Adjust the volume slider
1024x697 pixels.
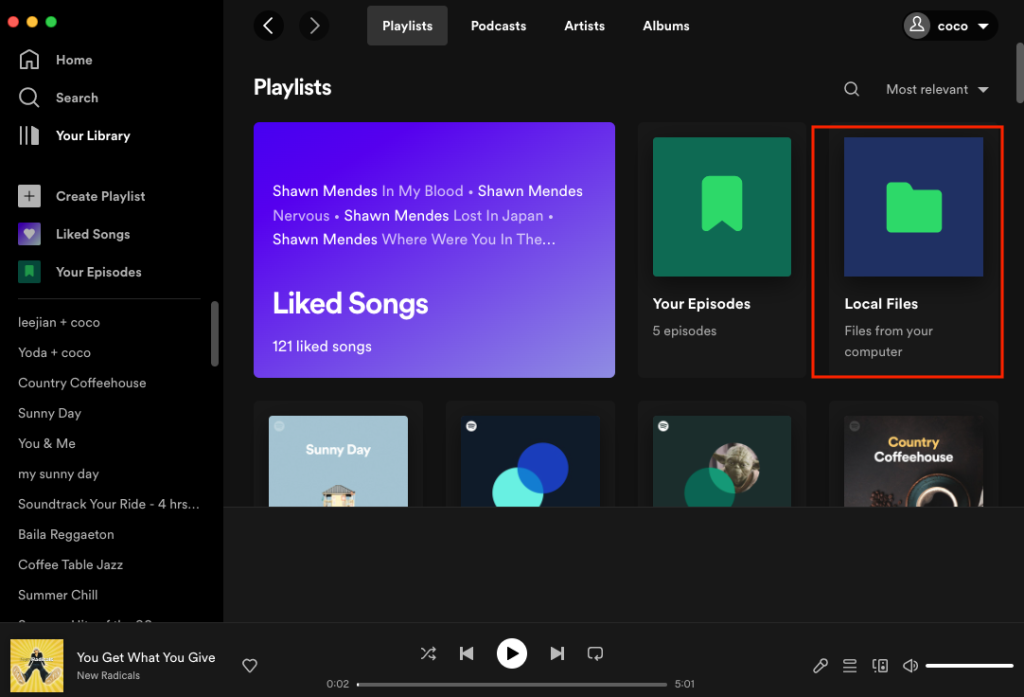pyautogui.click(x=969, y=666)
